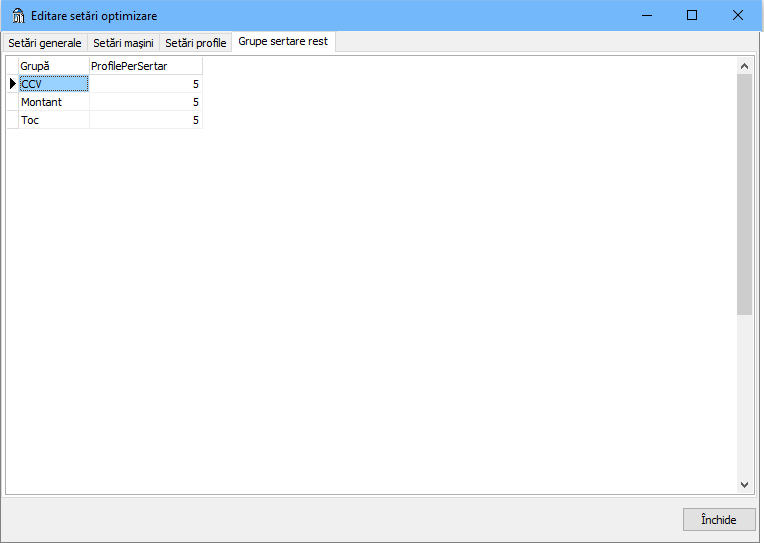Select the Grupe sertare rest tab
Screen dimensions: 764x543
point(283,42)
